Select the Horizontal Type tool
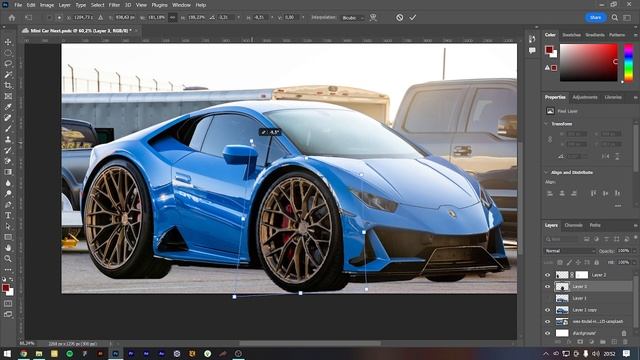This screenshot has height=360, width=640. pyautogui.click(x=8, y=216)
